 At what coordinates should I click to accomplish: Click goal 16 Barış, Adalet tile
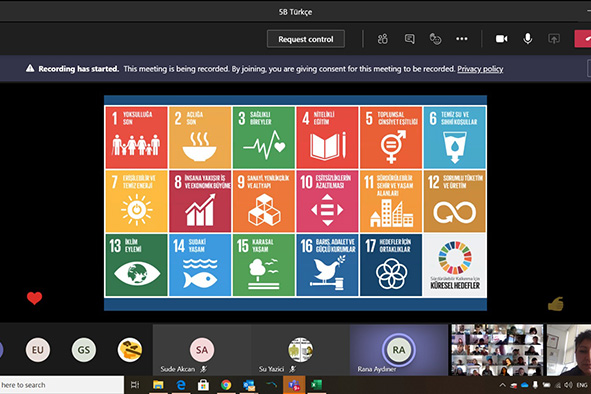coord(327,265)
